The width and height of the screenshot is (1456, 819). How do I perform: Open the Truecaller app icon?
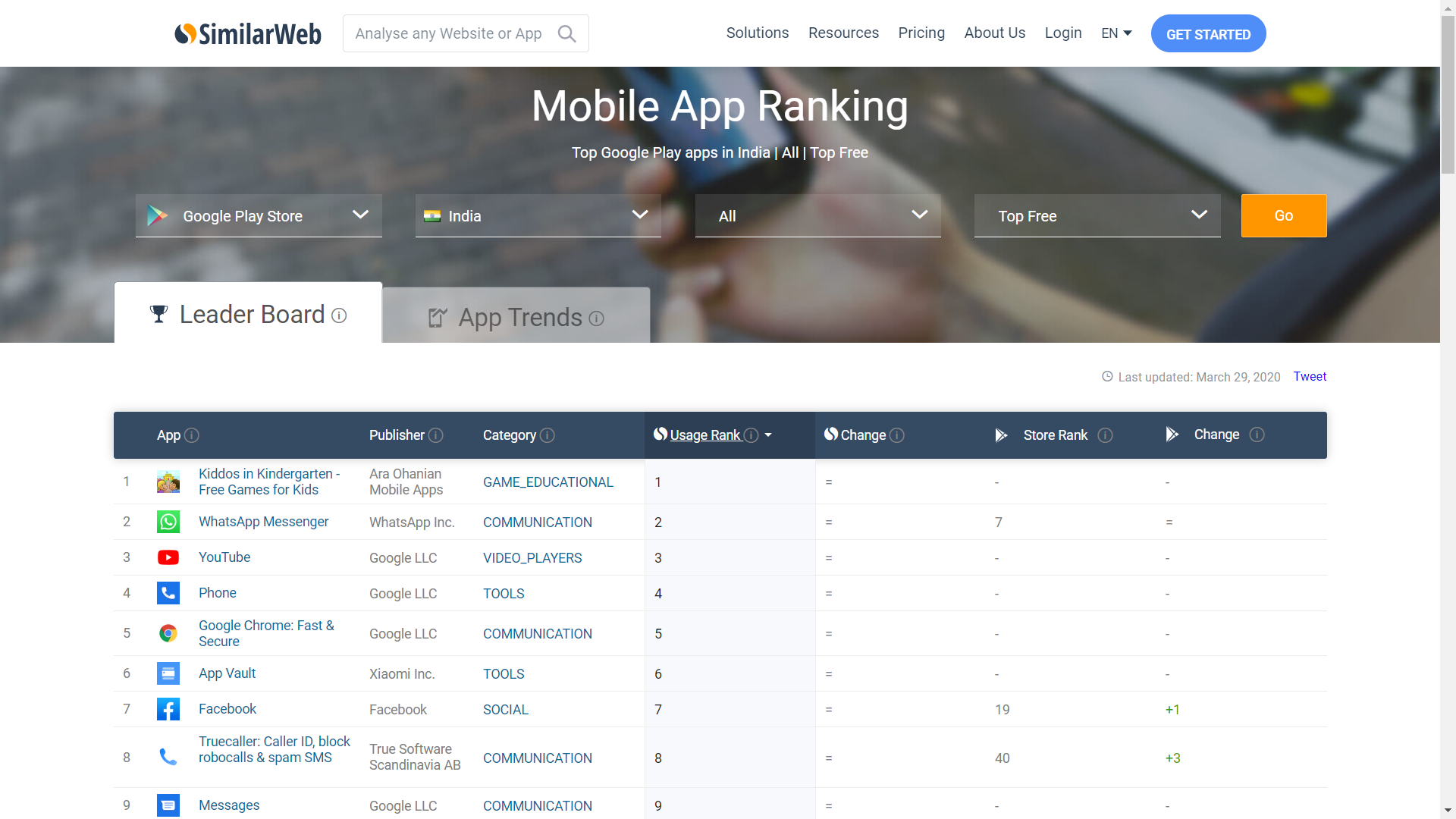point(168,757)
